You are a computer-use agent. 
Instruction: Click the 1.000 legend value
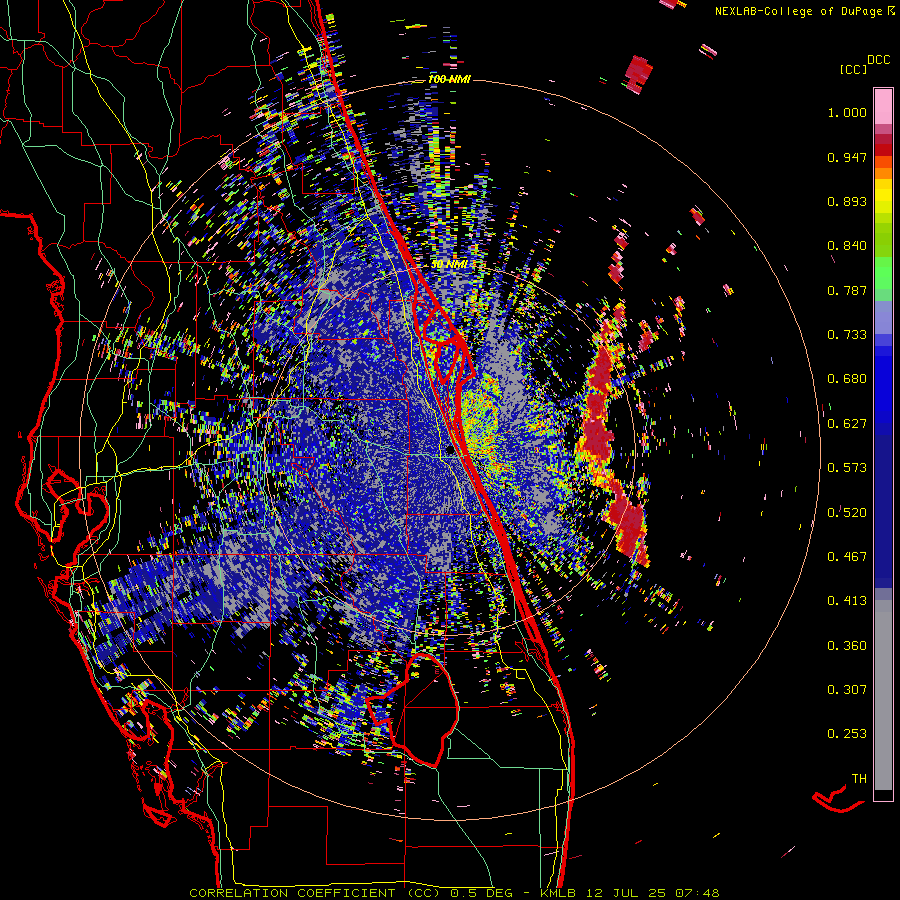coord(847,112)
